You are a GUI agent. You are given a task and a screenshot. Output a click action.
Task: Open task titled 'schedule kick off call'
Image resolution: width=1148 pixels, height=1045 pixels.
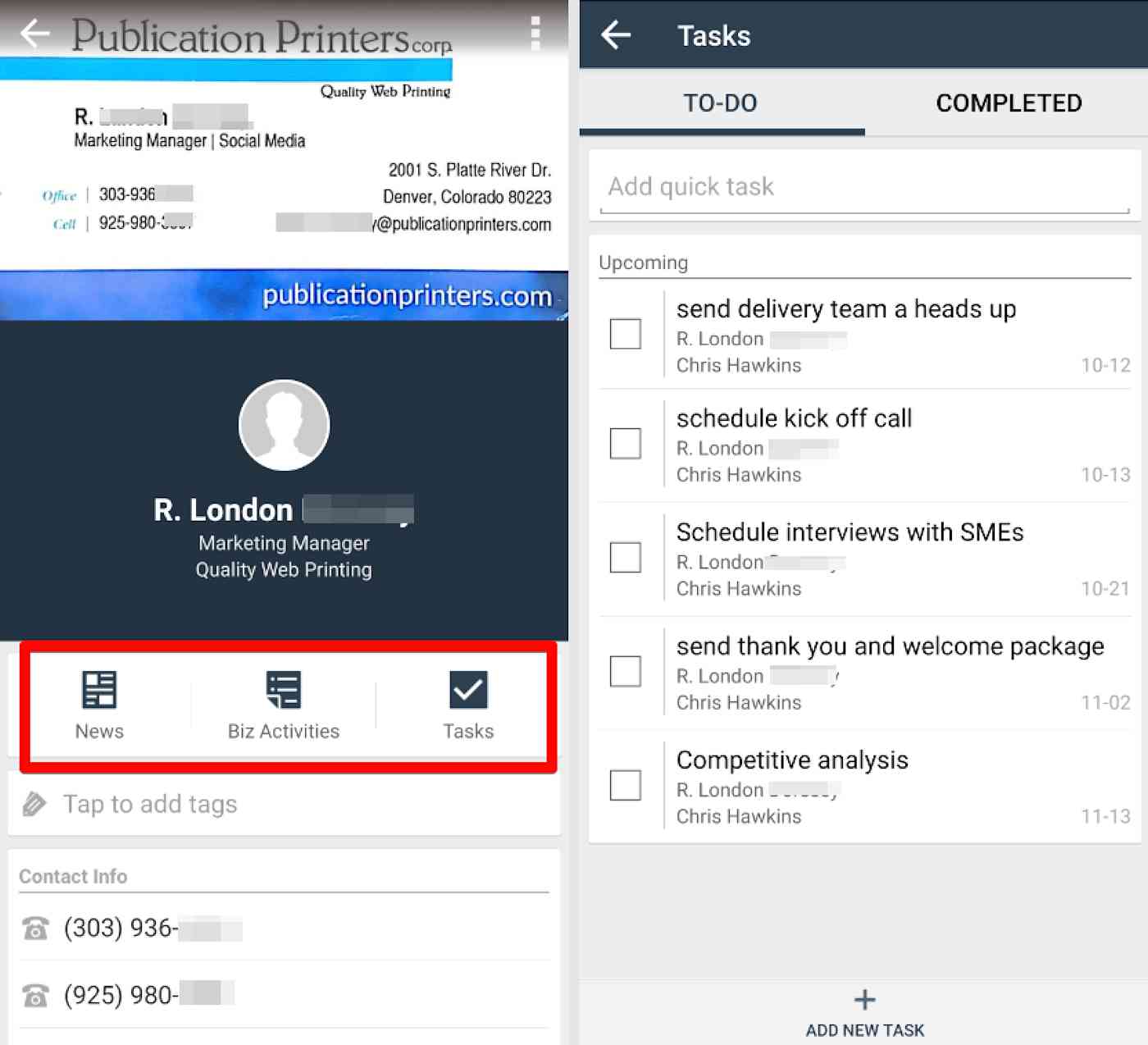pyautogui.click(x=794, y=418)
